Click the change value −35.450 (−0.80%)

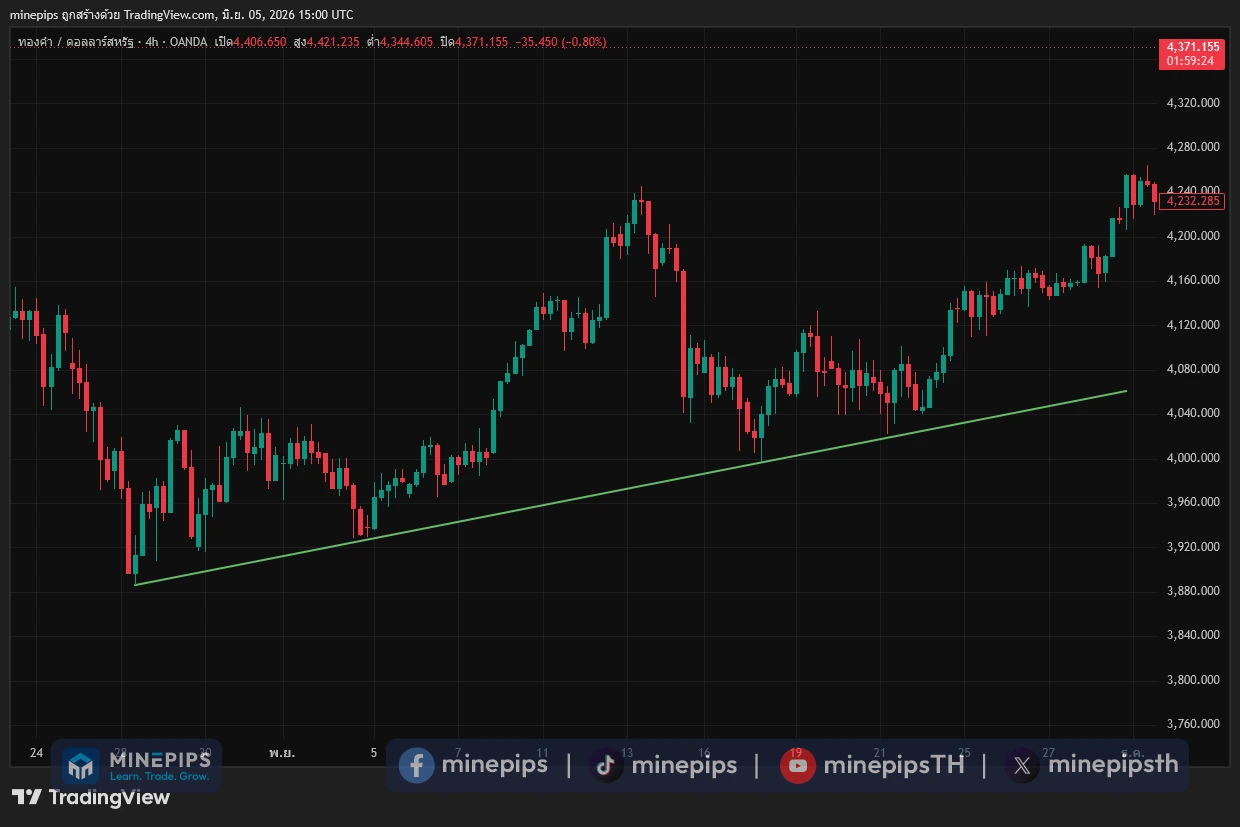tap(562, 42)
